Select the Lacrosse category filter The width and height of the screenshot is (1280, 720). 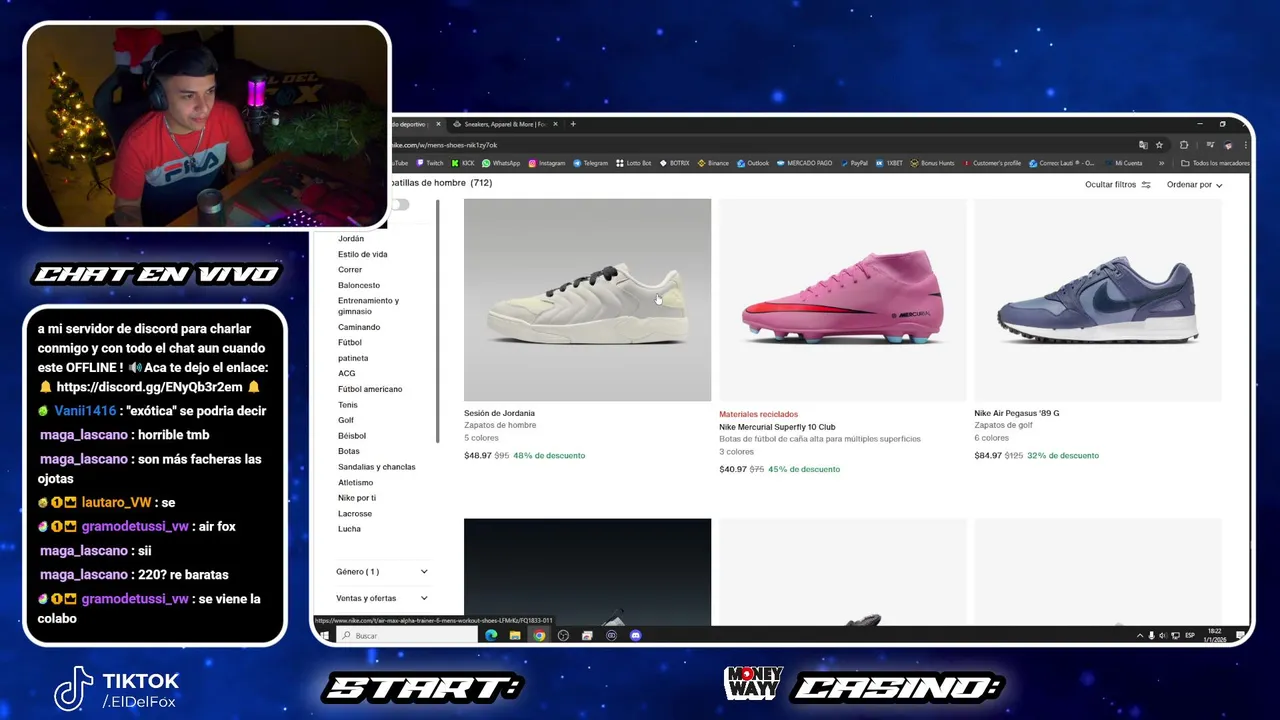(x=355, y=514)
